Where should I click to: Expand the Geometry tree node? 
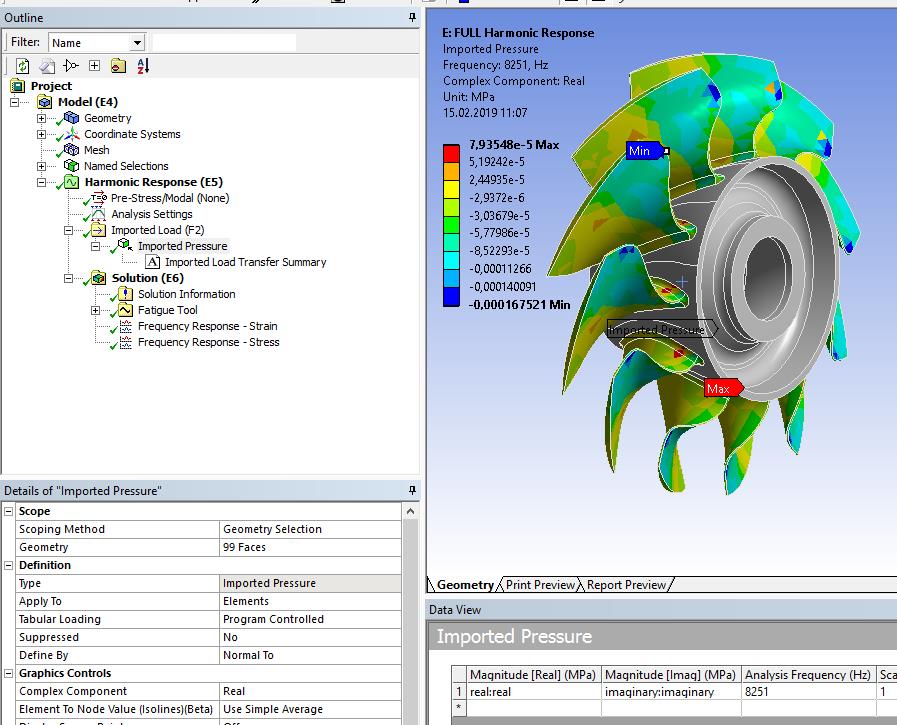41,118
